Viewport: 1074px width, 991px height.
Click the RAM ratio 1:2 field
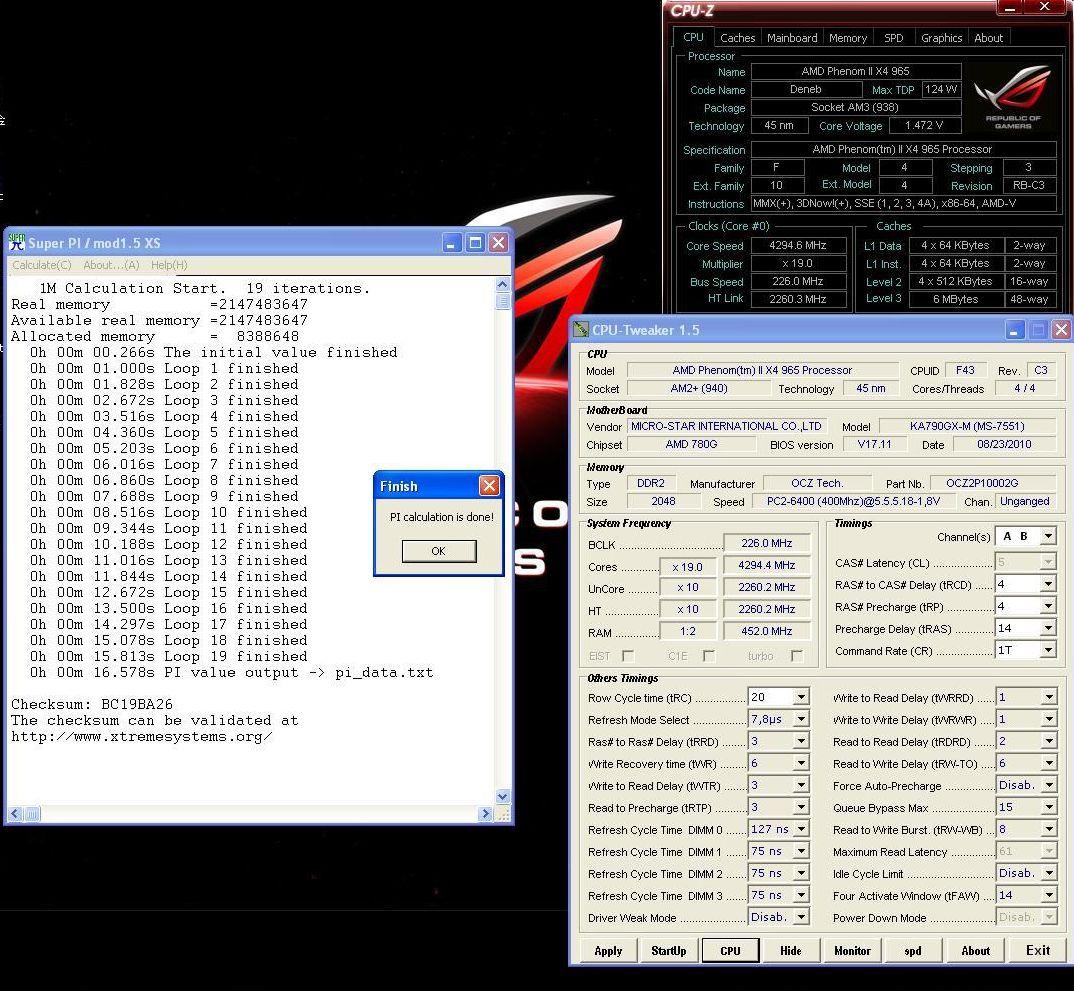687,631
